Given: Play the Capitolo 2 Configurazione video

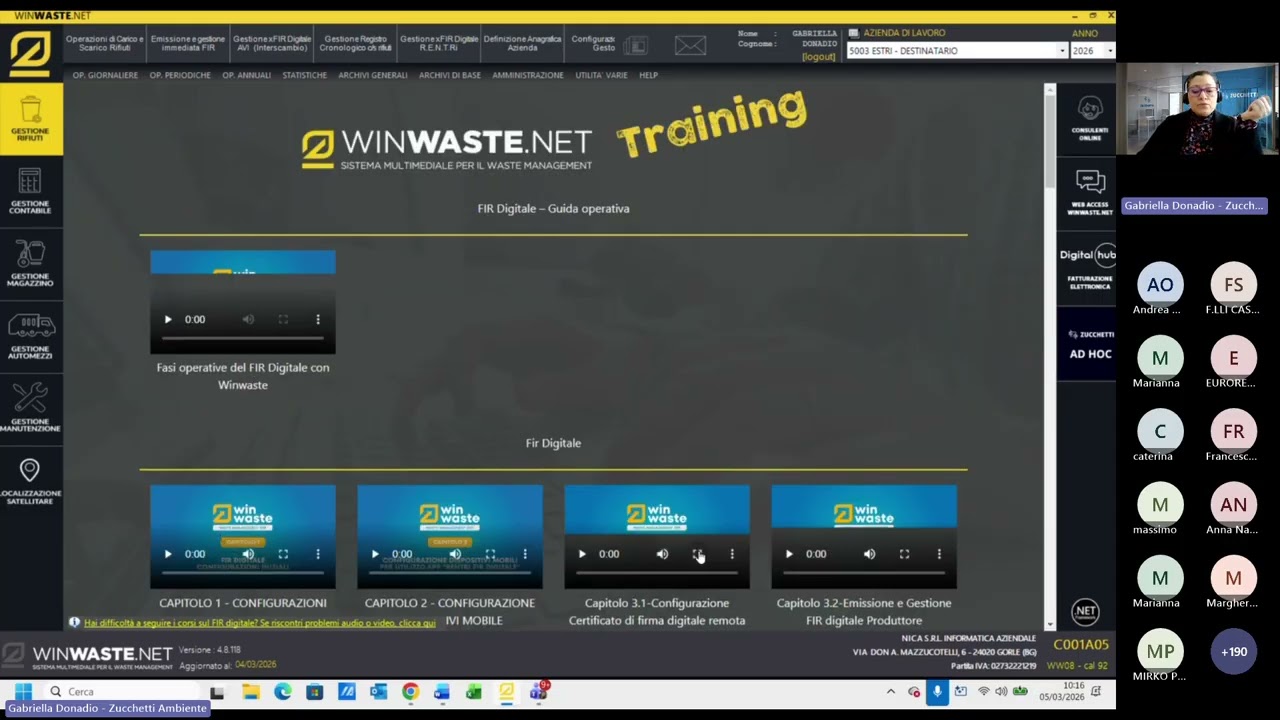Looking at the screenshot, I should (x=375, y=554).
